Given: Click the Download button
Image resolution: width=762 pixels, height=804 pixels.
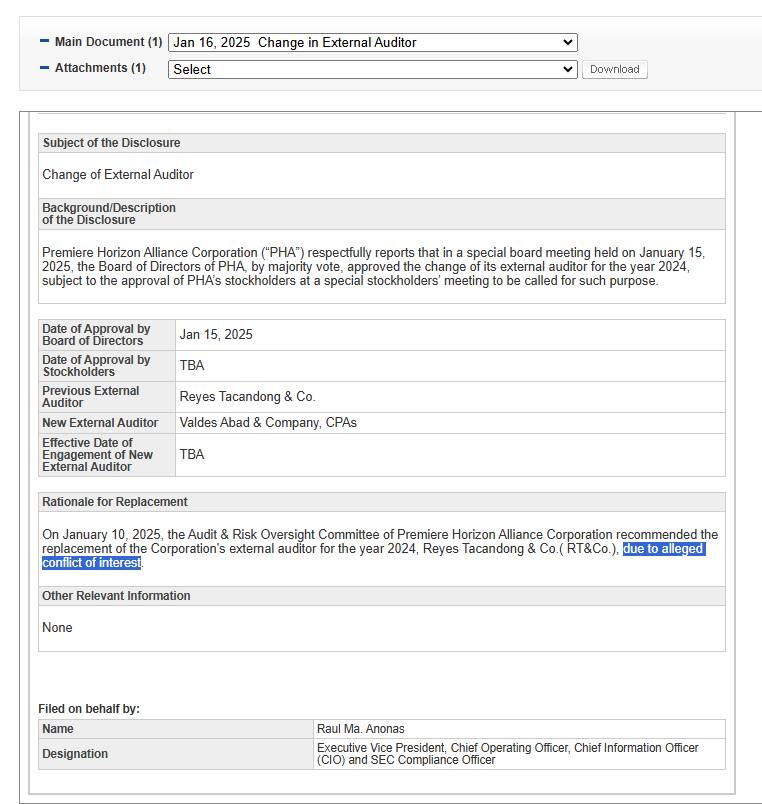Looking at the screenshot, I should pyautogui.click(x=614, y=69).
